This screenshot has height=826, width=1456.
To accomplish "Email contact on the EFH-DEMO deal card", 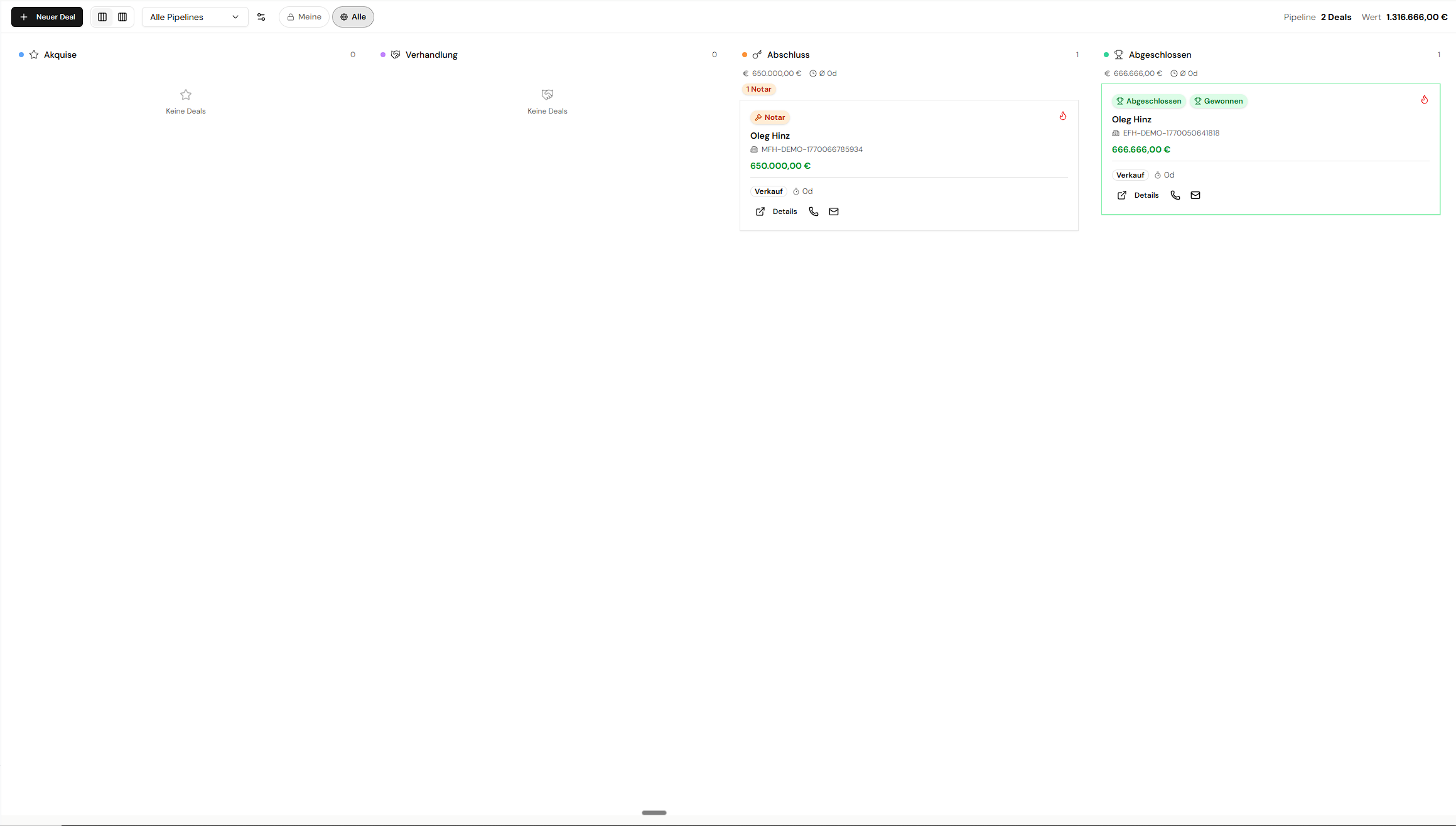I will [x=1195, y=195].
